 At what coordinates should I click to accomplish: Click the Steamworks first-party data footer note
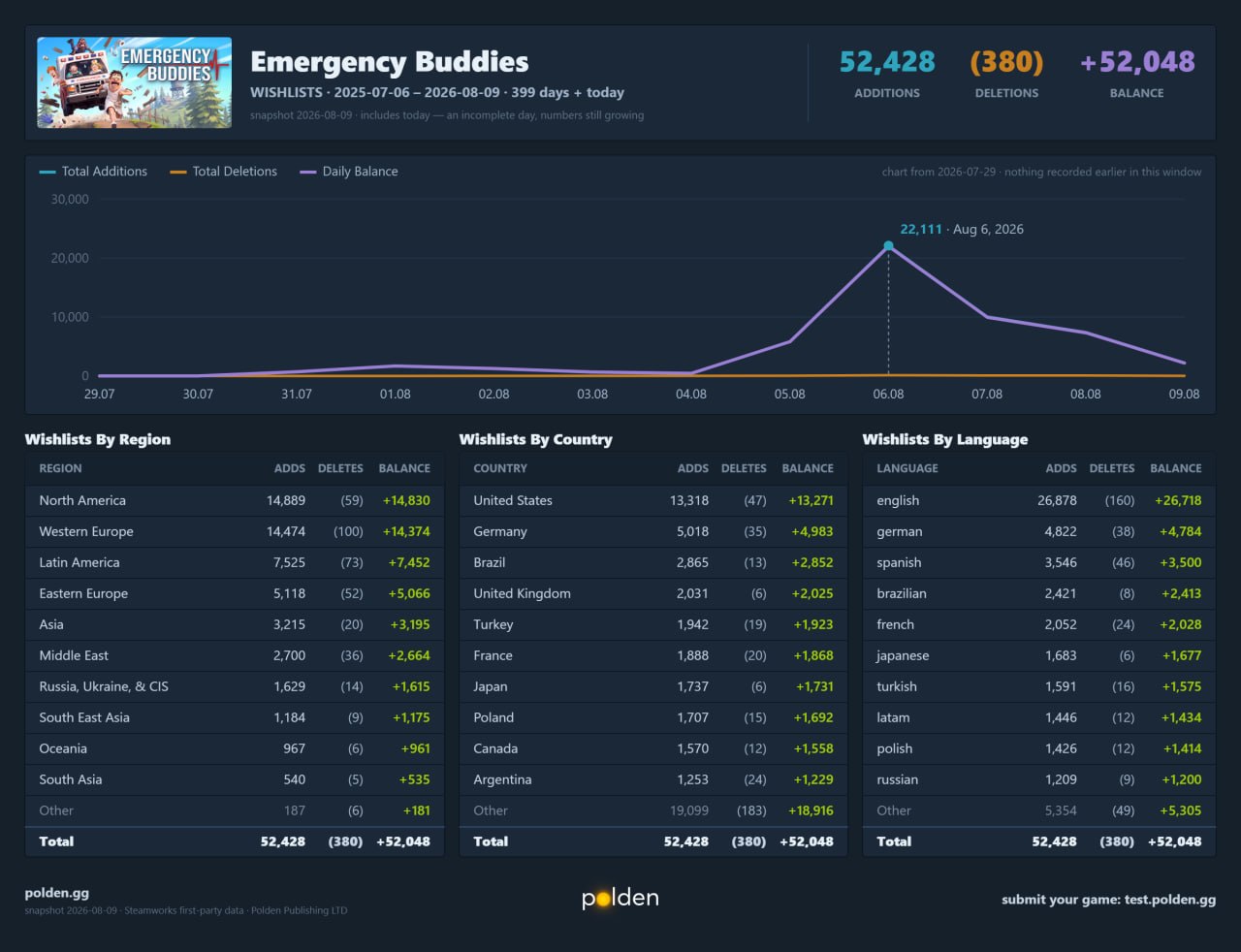(x=184, y=910)
